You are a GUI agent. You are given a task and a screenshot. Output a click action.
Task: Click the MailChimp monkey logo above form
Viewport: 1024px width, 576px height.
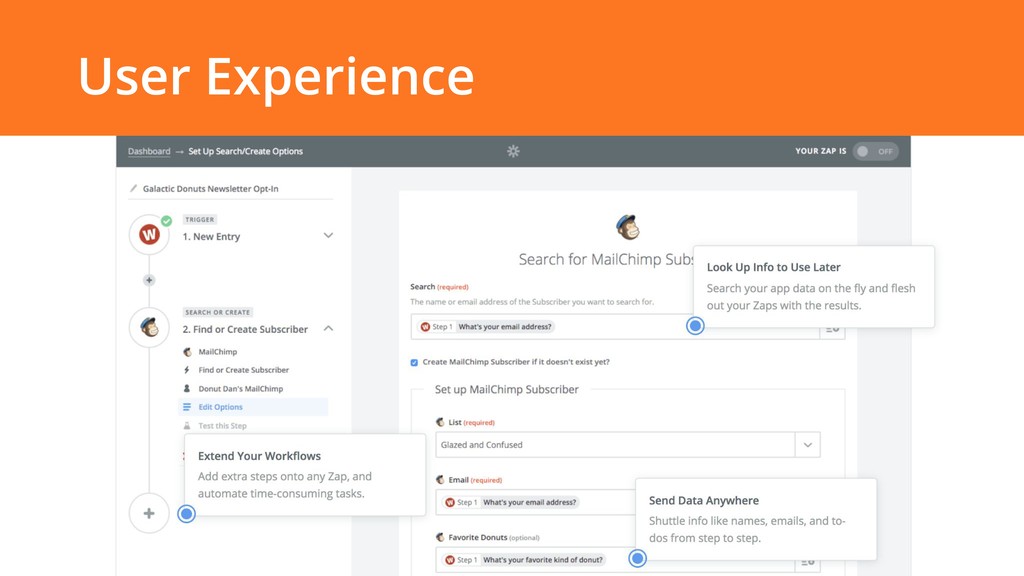pyautogui.click(x=628, y=227)
